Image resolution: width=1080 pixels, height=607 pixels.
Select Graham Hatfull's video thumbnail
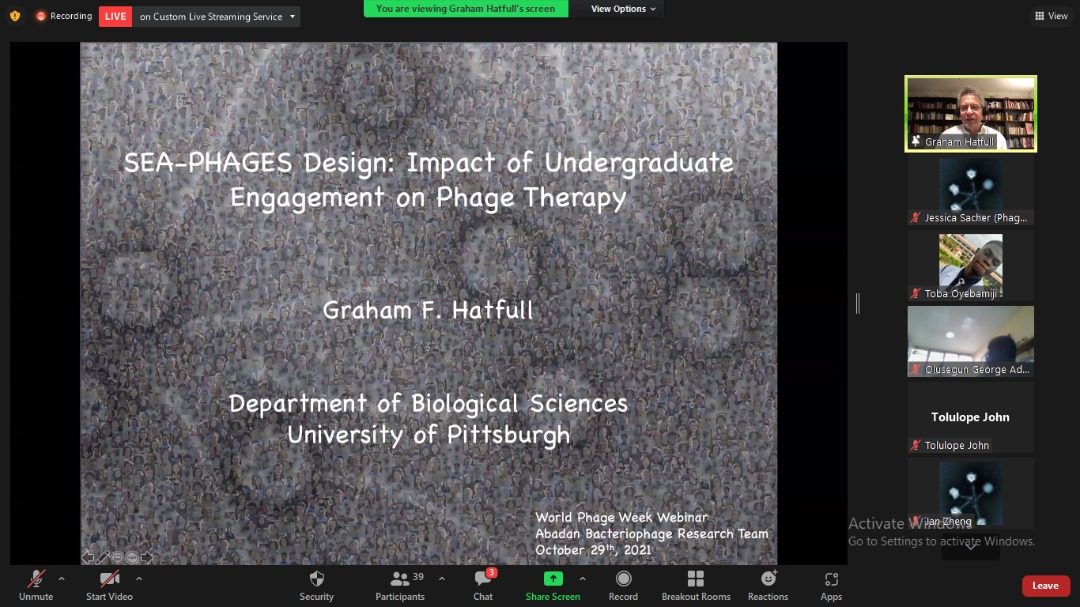pyautogui.click(x=970, y=114)
